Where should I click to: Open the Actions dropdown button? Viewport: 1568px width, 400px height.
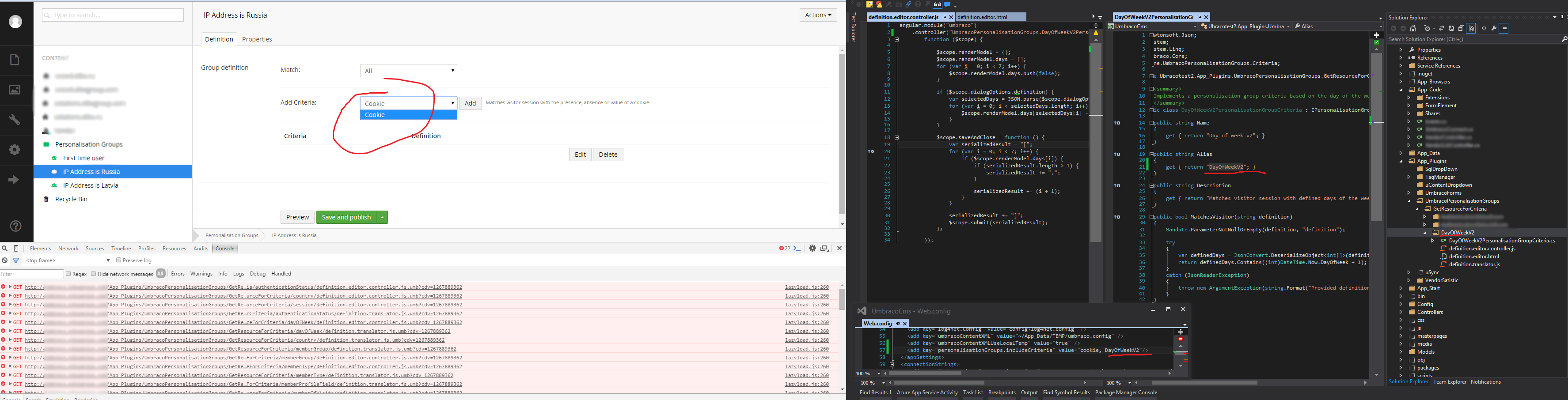pos(818,15)
